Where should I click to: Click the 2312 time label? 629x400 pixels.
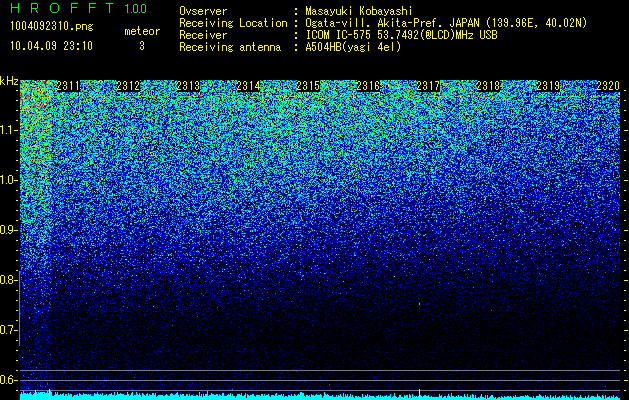click(x=128, y=86)
